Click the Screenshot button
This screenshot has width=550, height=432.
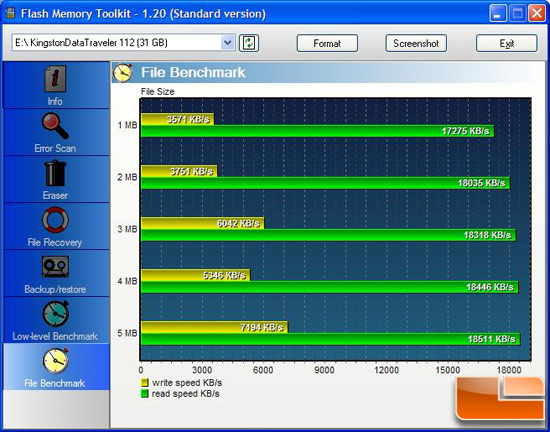click(416, 43)
